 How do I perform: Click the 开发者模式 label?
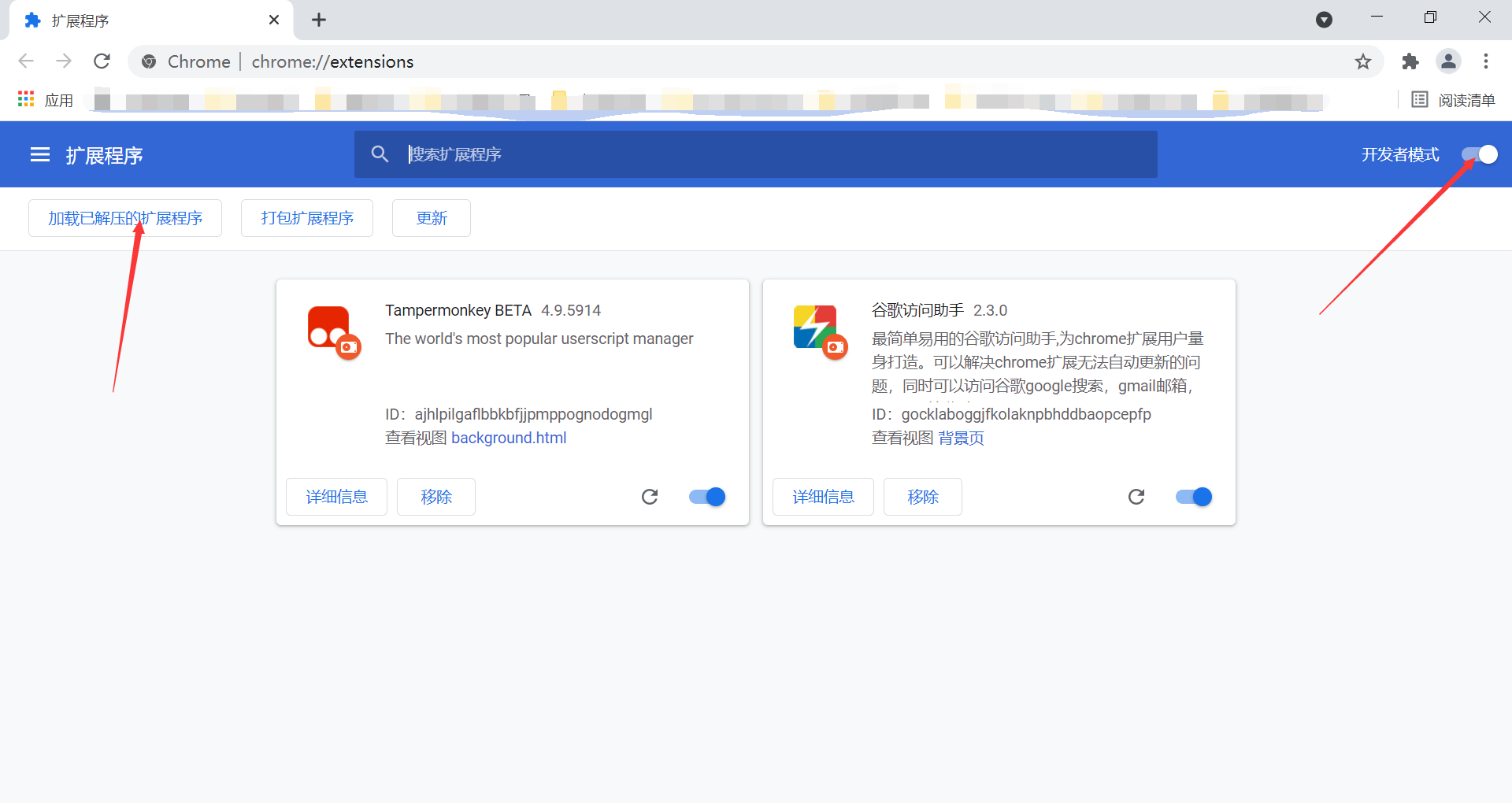(1400, 154)
